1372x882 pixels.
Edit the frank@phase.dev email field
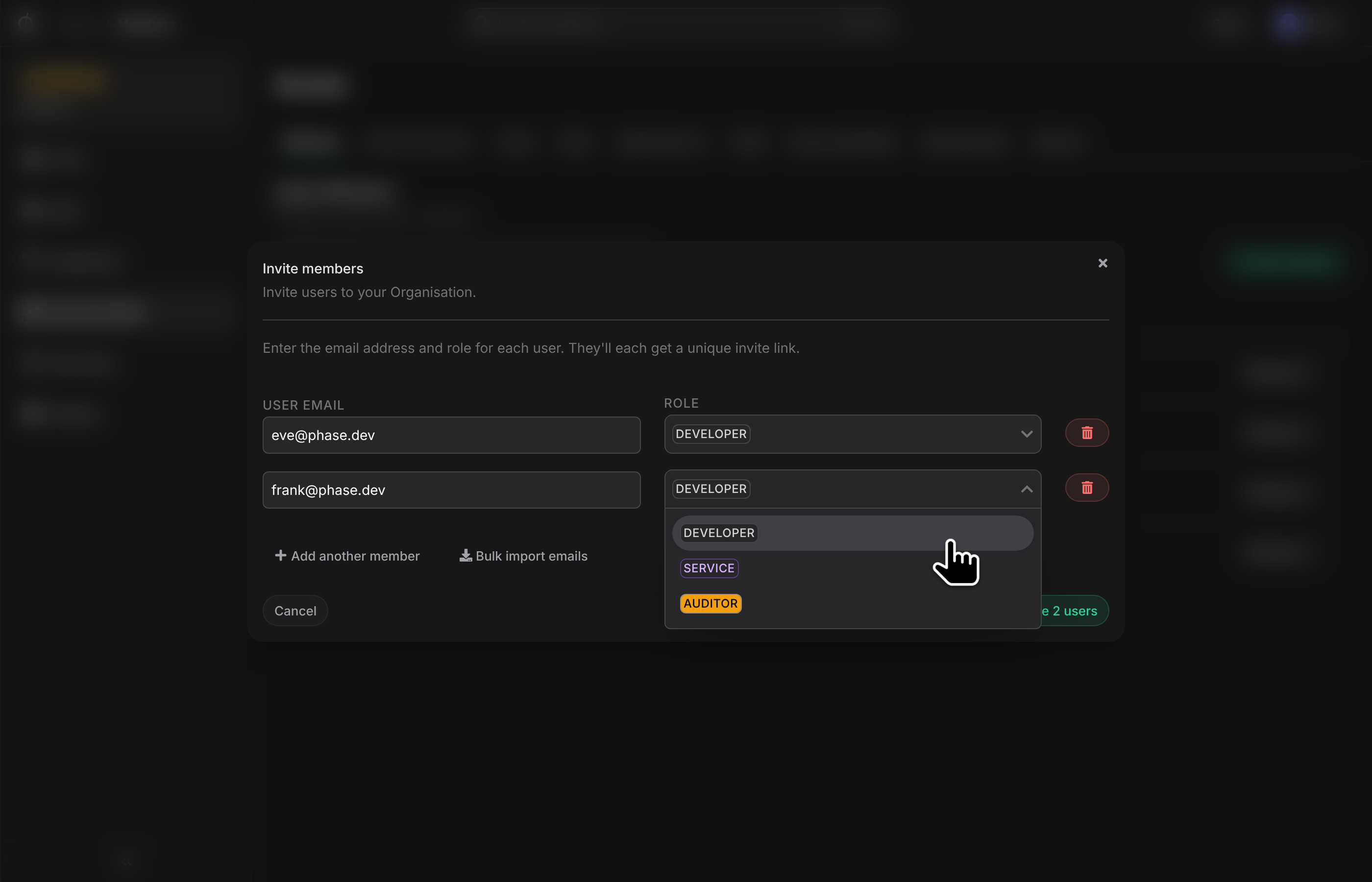tap(451, 490)
